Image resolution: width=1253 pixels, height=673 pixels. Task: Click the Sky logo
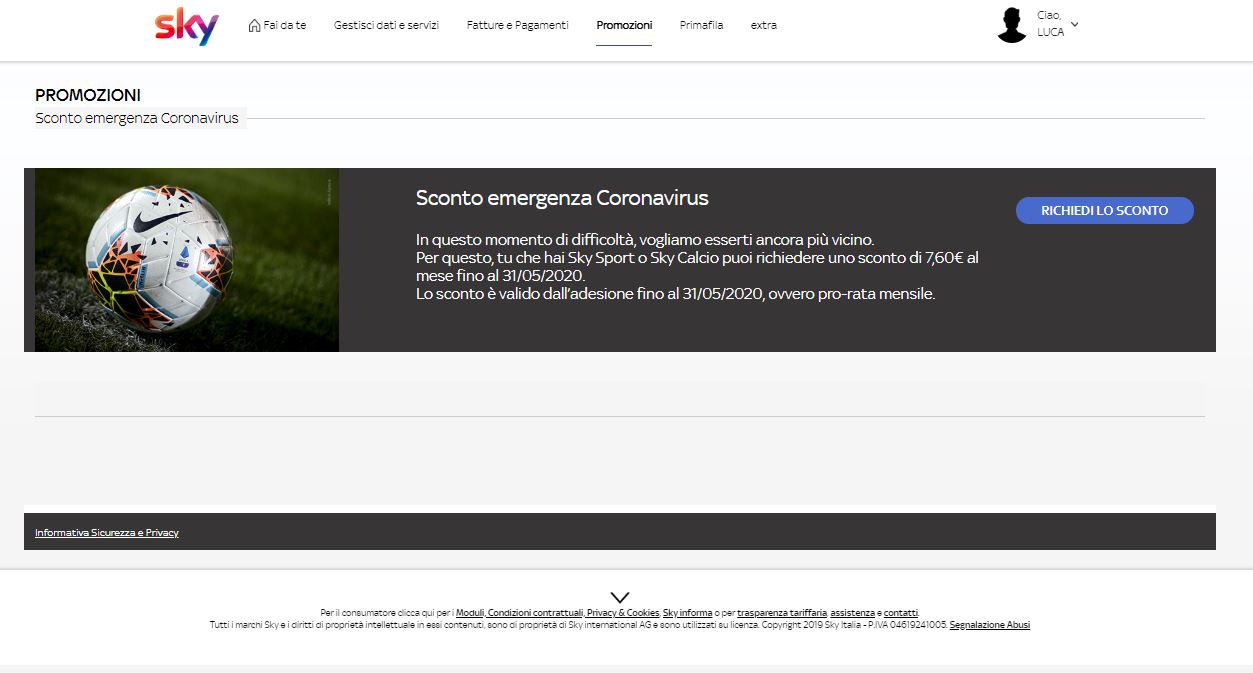(187, 27)
